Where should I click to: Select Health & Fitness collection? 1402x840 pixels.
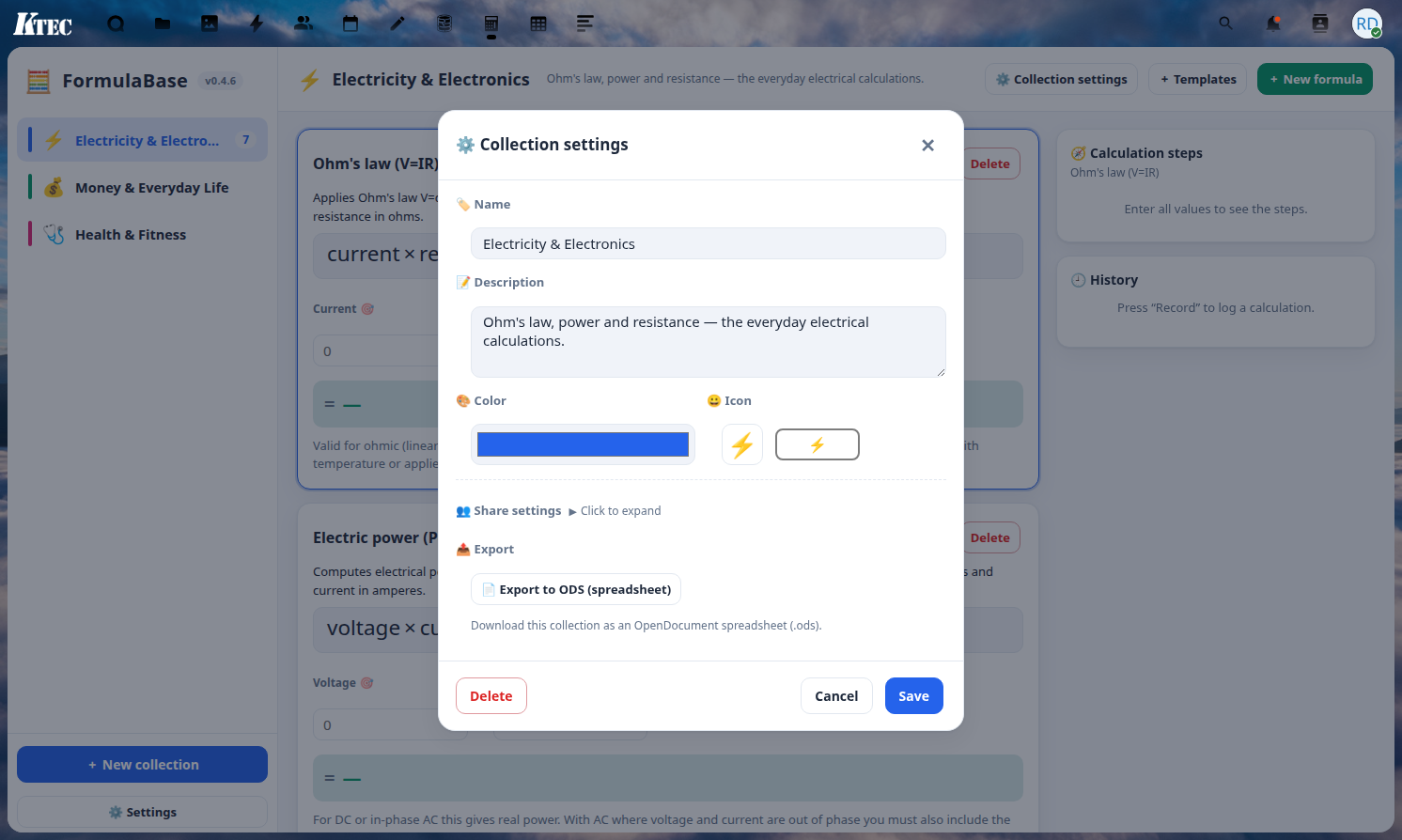[142, 234]
